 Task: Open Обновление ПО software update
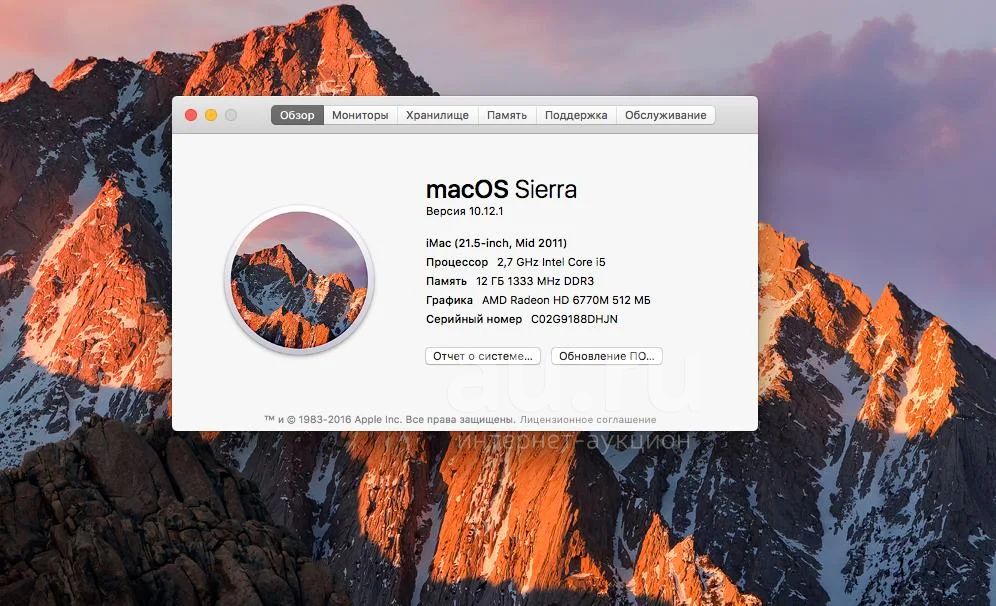[x=607, y=356]
